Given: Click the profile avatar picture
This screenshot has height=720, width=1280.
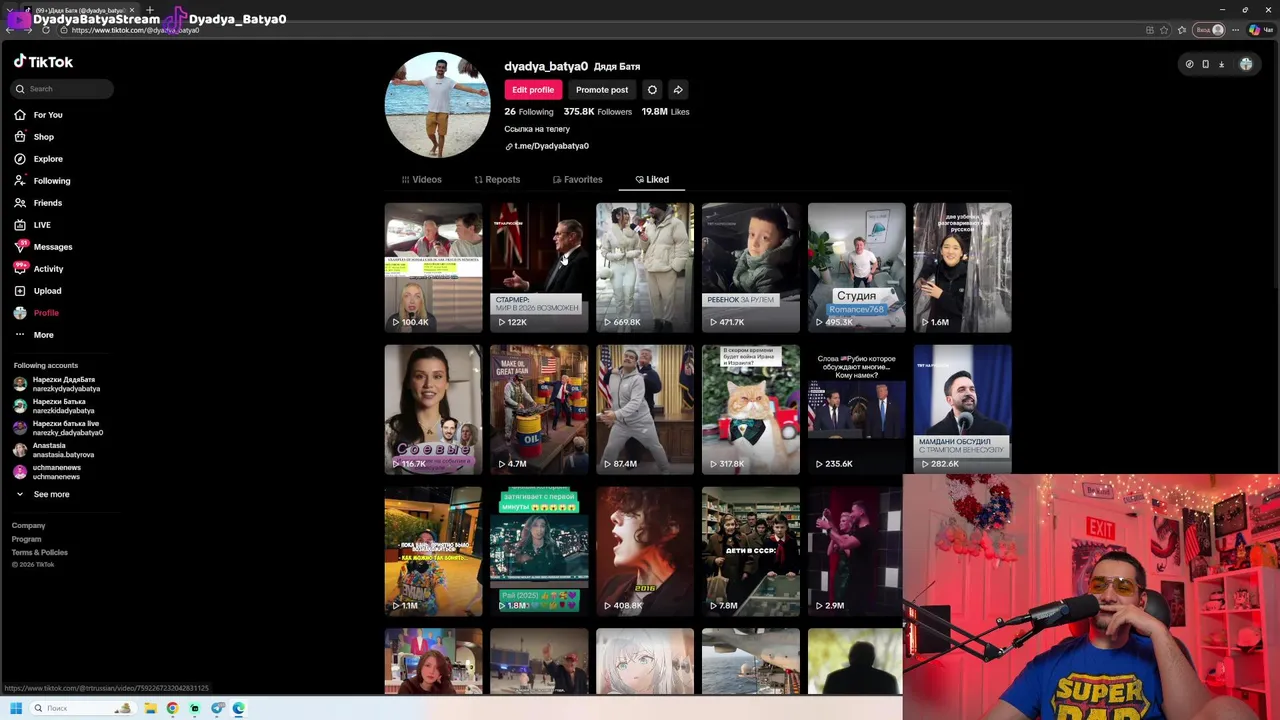Looking at the screenshot, I should click(437, 105).
